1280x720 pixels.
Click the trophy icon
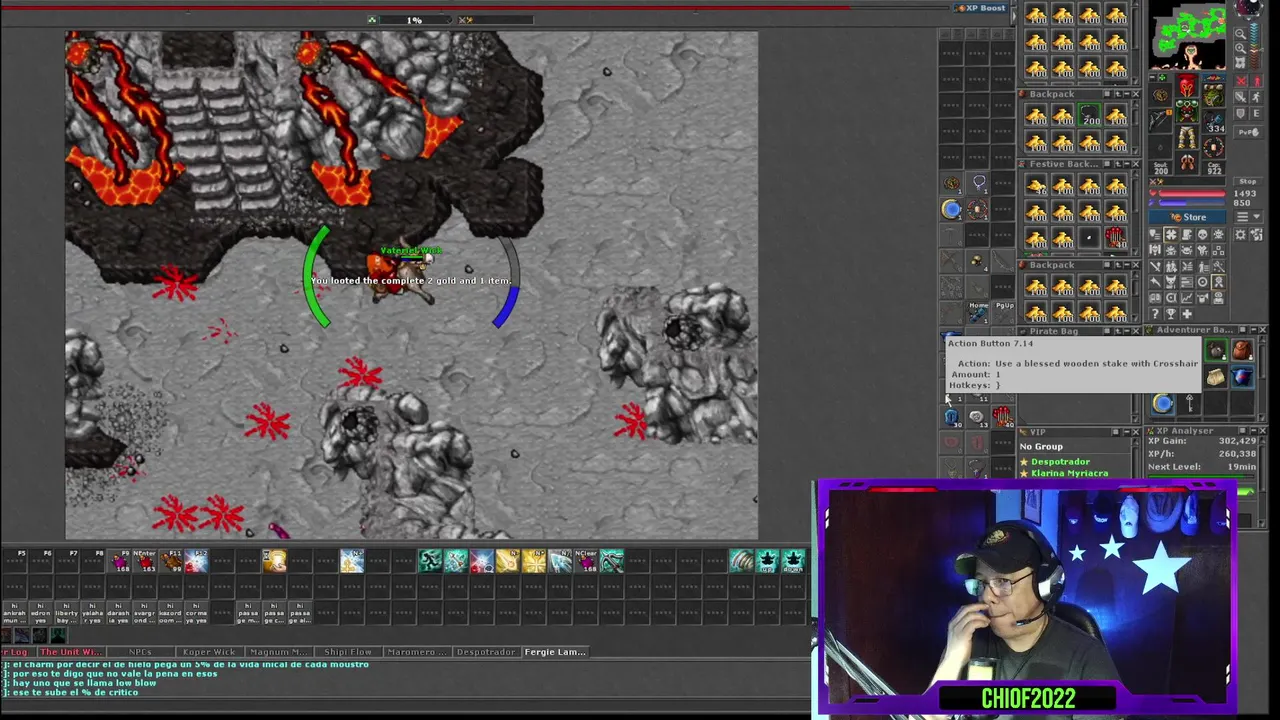(1171, 314)
